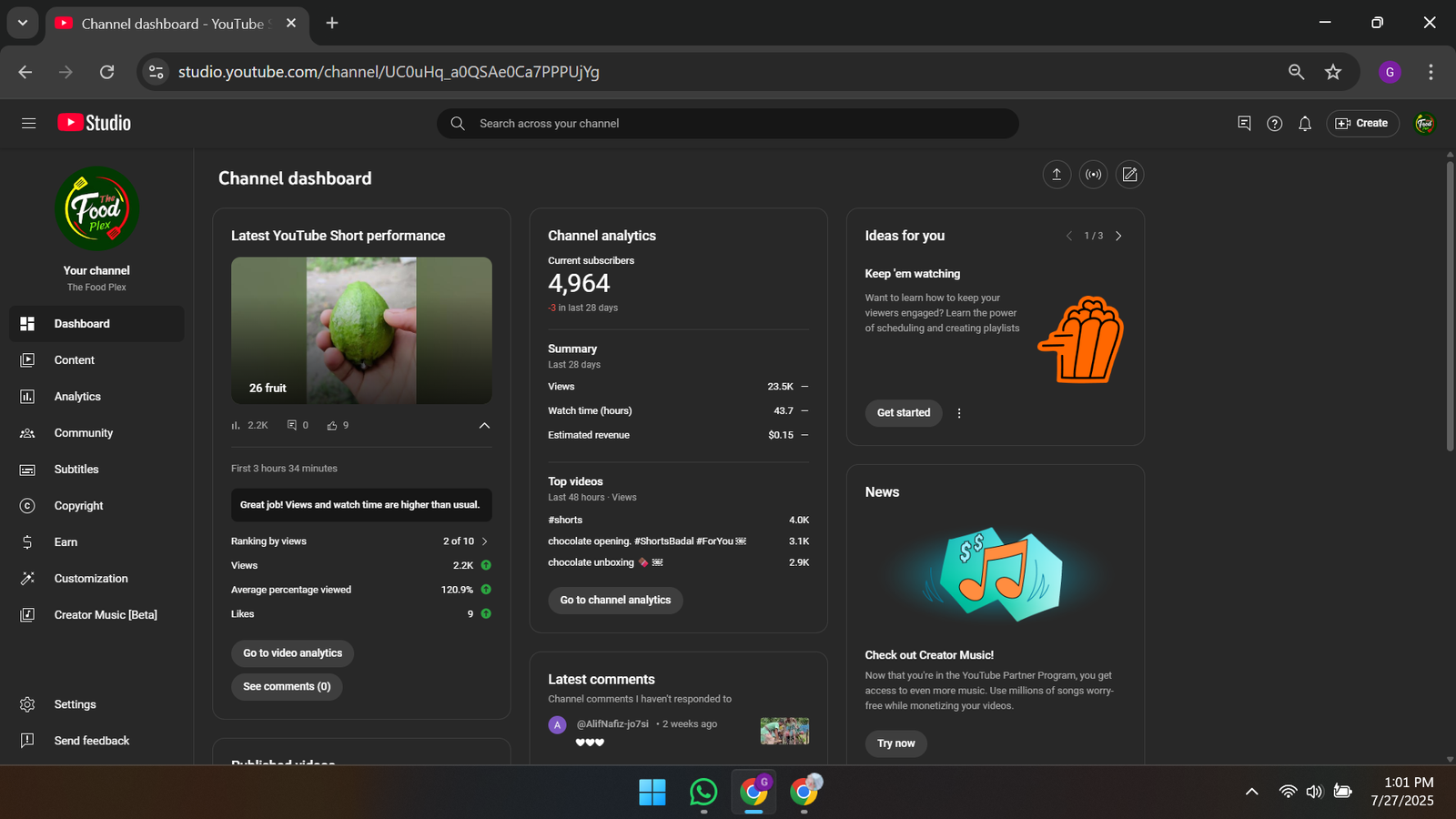Image resolution: width=1456 pixels, height=819 pixels.
Task: Click the search magnifier icon in Studio
Action: (x=458, y=124)
